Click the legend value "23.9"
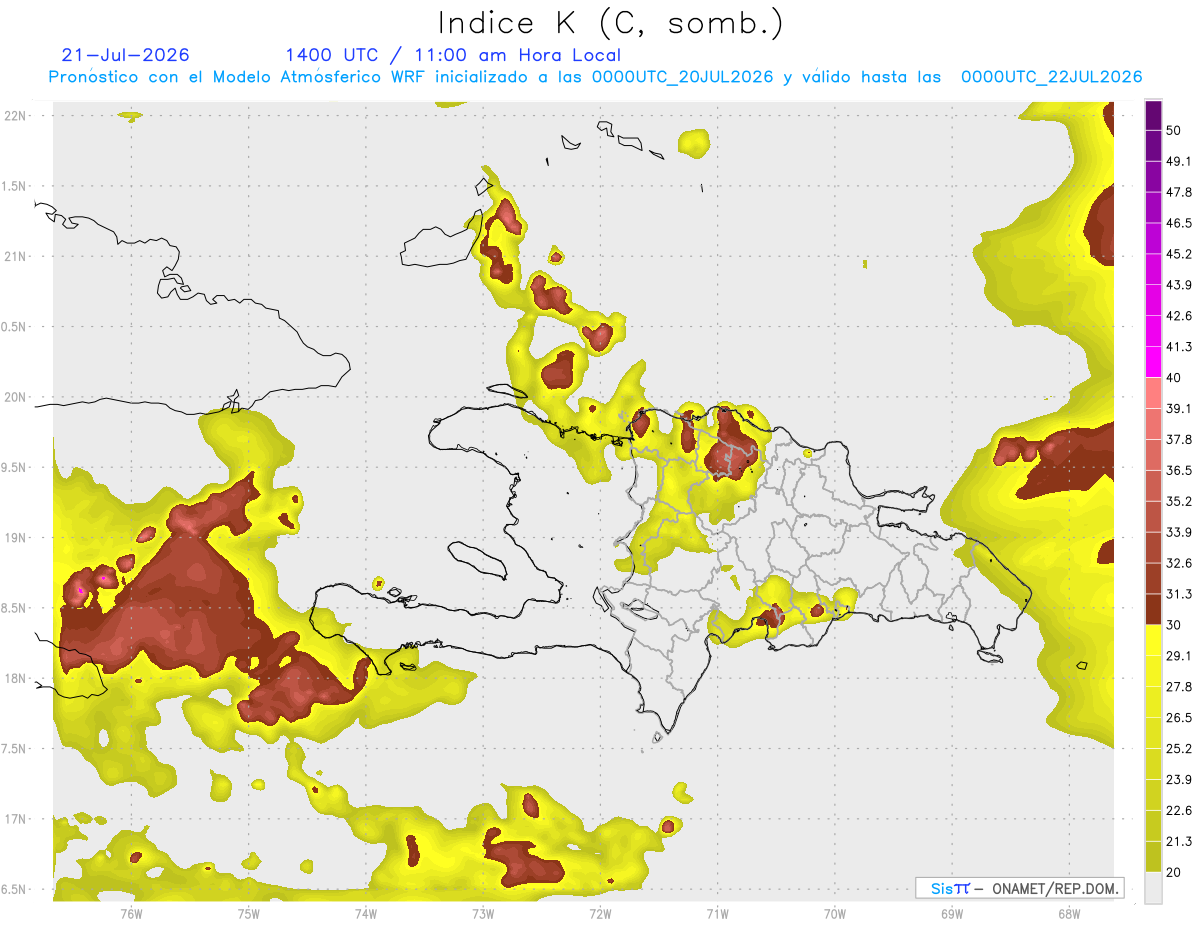Image resolution: width=1200 pixels, height=927 pixels. click(x=1178, y=780)
